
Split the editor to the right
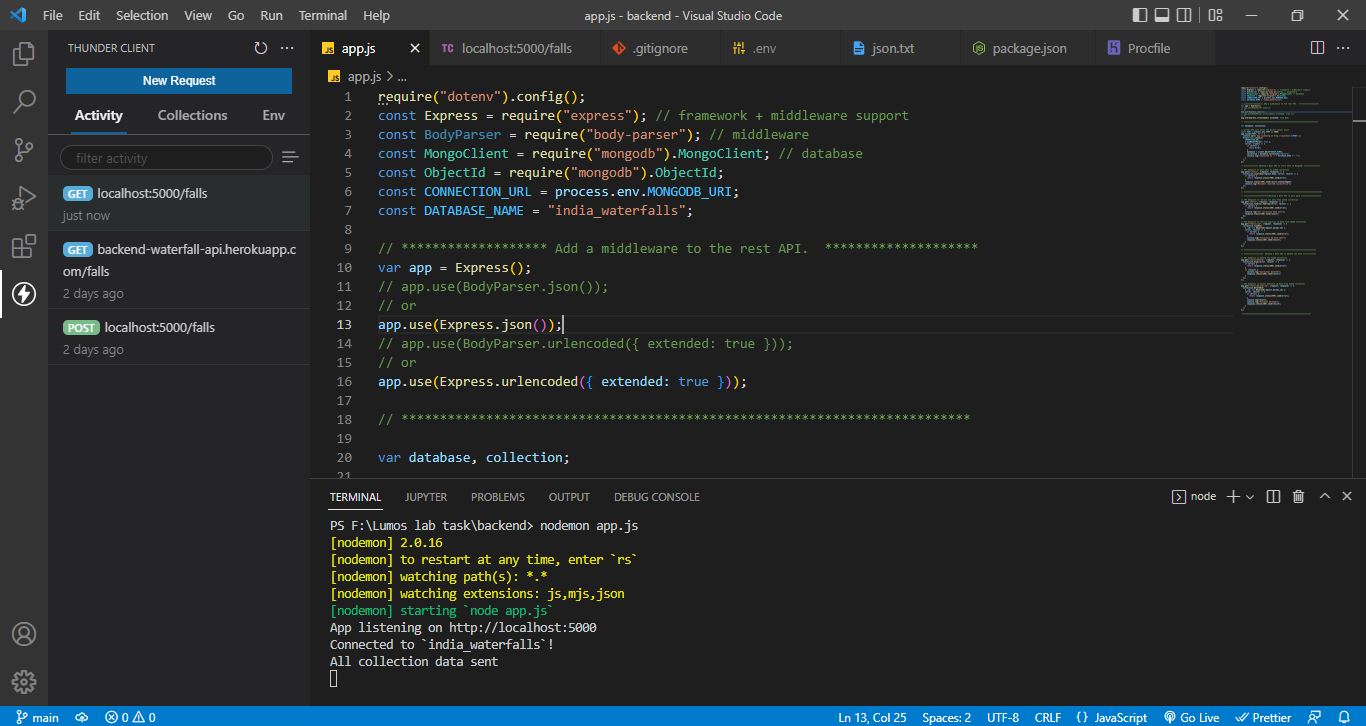click(1318, 48)
